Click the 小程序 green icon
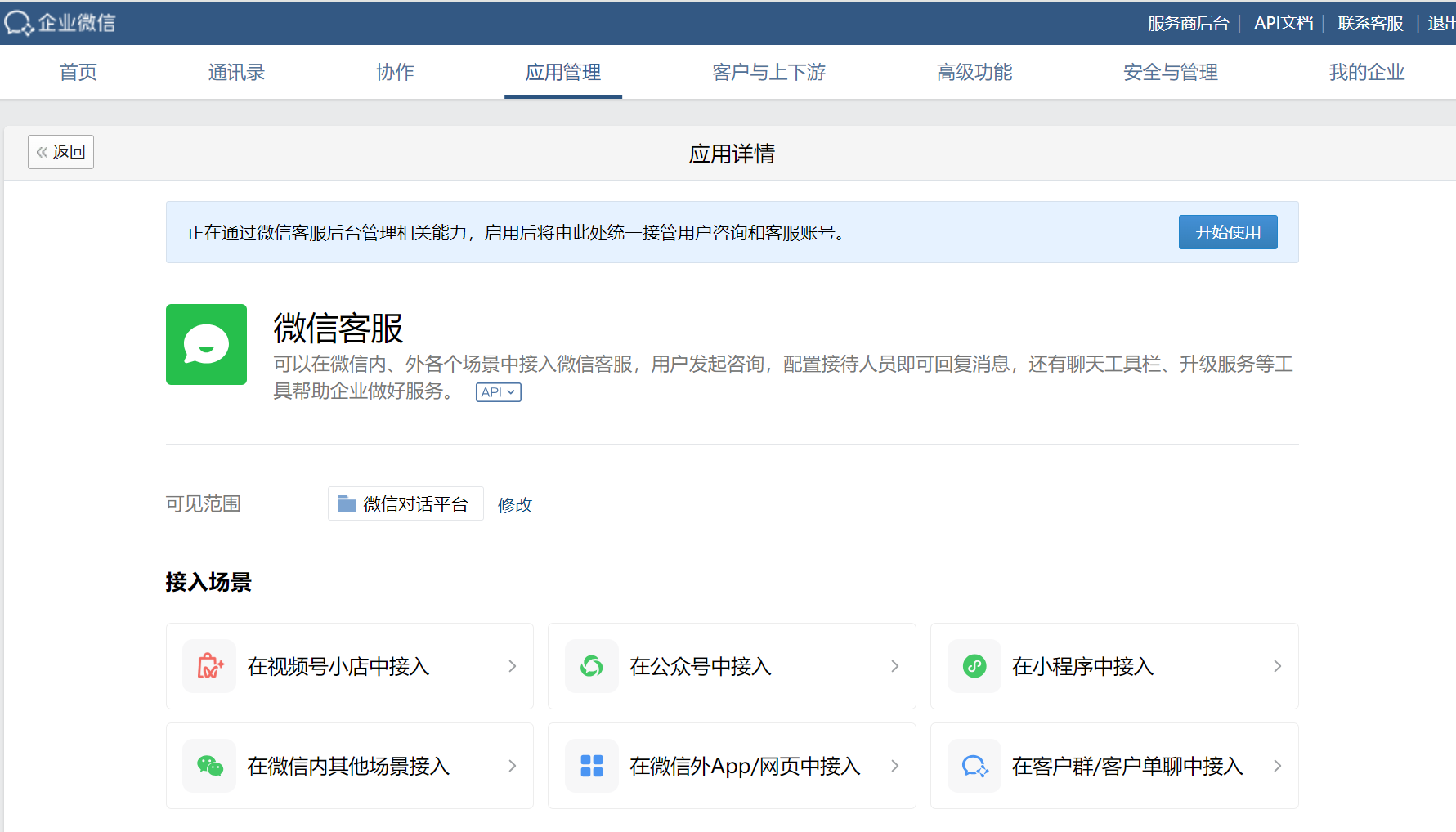Image resolution: width=1456 pixels, height=832 pixels. (x=974, y=666)
